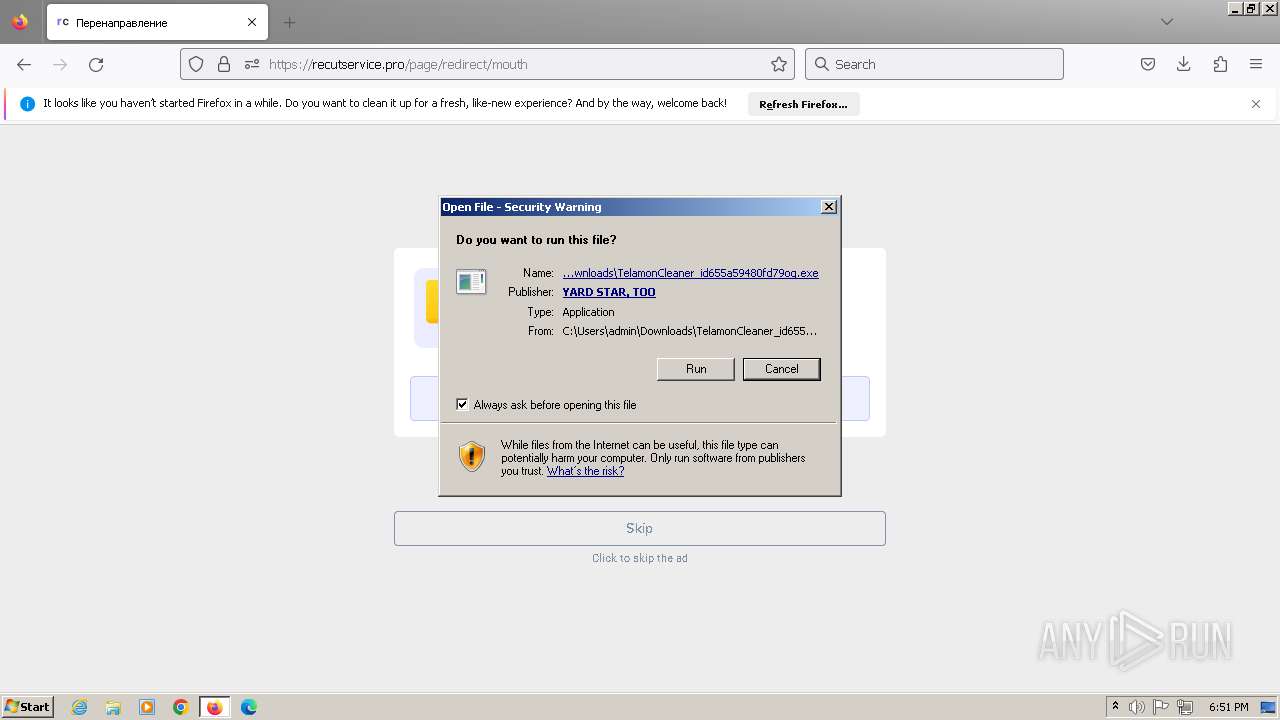
Task: Click Run in the security warning
Action: coord(696,369)
